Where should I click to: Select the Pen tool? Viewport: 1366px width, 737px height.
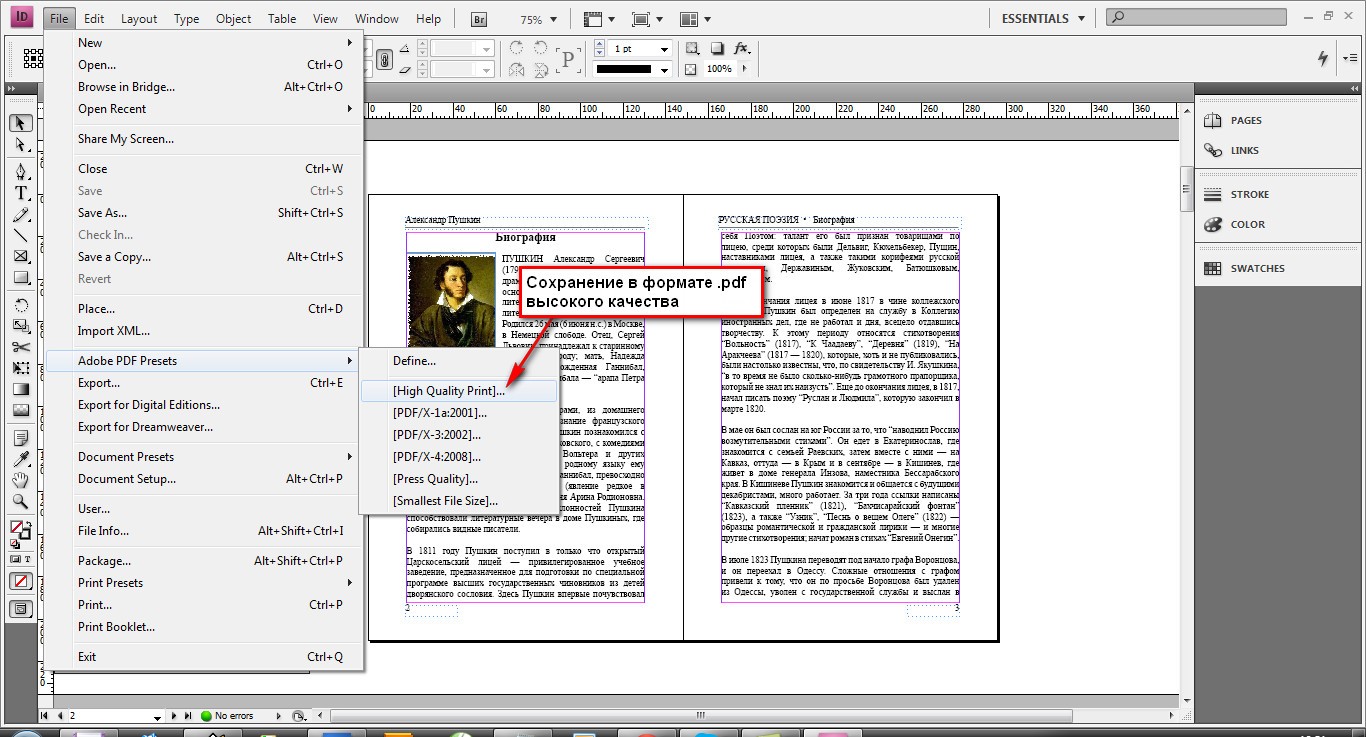pos(20,171)
